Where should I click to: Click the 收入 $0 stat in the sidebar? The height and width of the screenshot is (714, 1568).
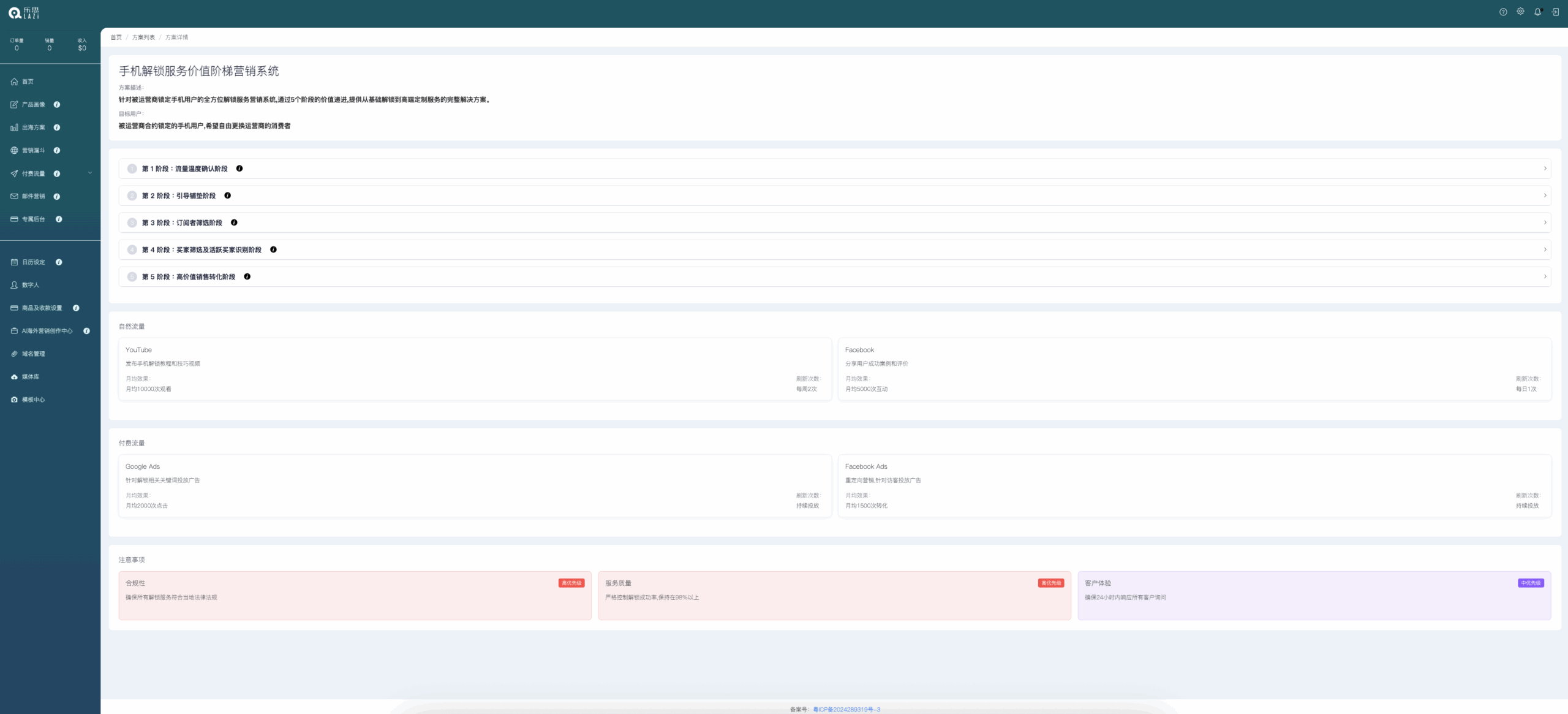tap(82, 45)
